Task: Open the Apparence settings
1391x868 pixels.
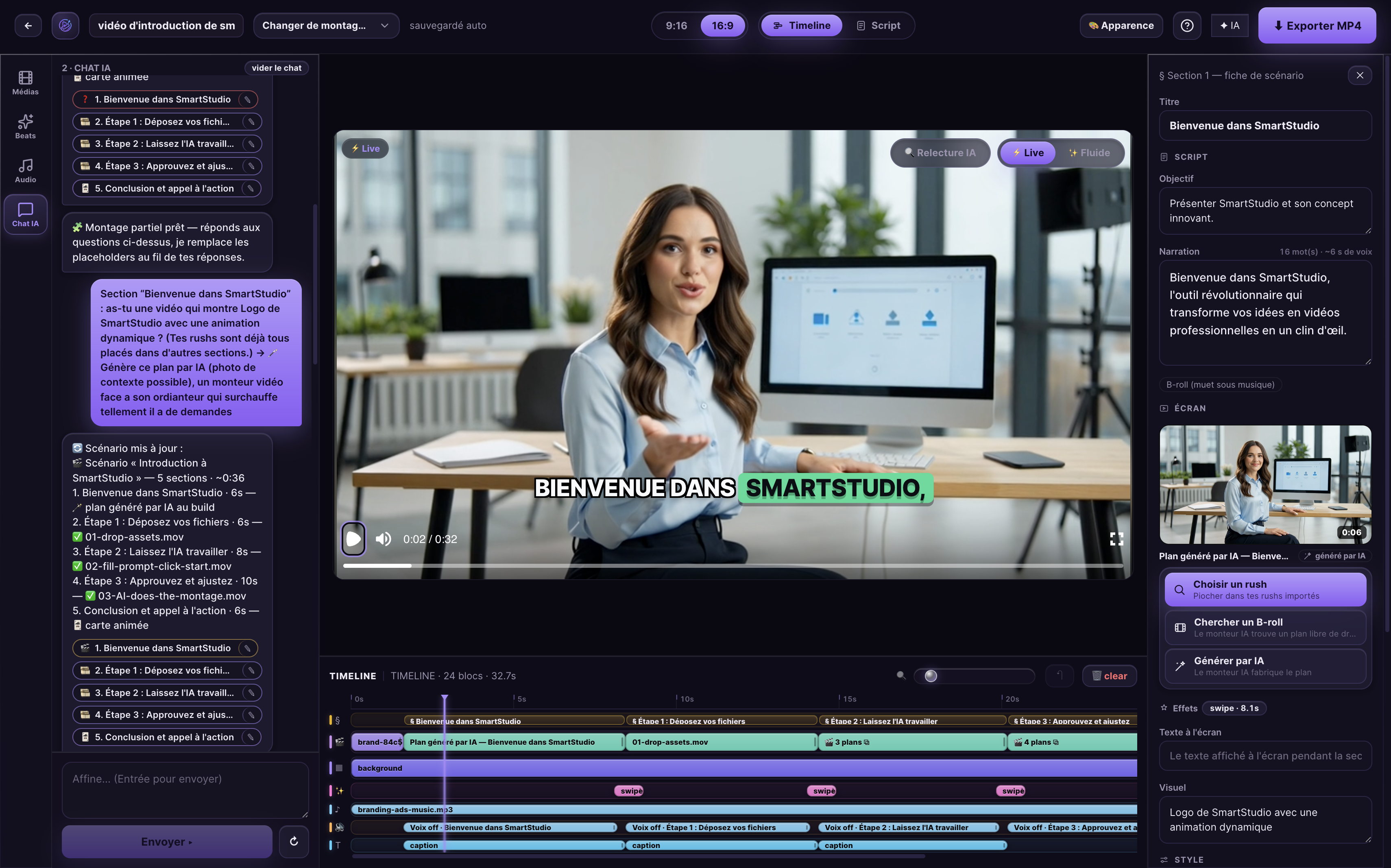Action: (1121, 25)
